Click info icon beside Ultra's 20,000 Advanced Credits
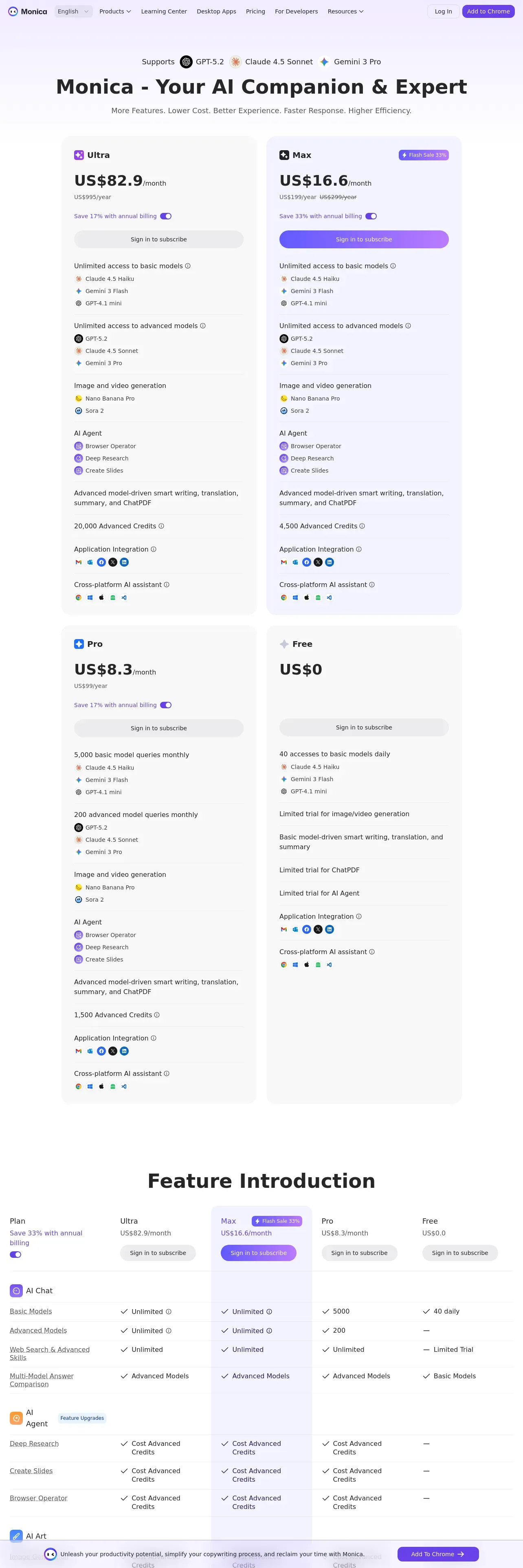This screenshot has height=1568, width=523. point(161,526)
